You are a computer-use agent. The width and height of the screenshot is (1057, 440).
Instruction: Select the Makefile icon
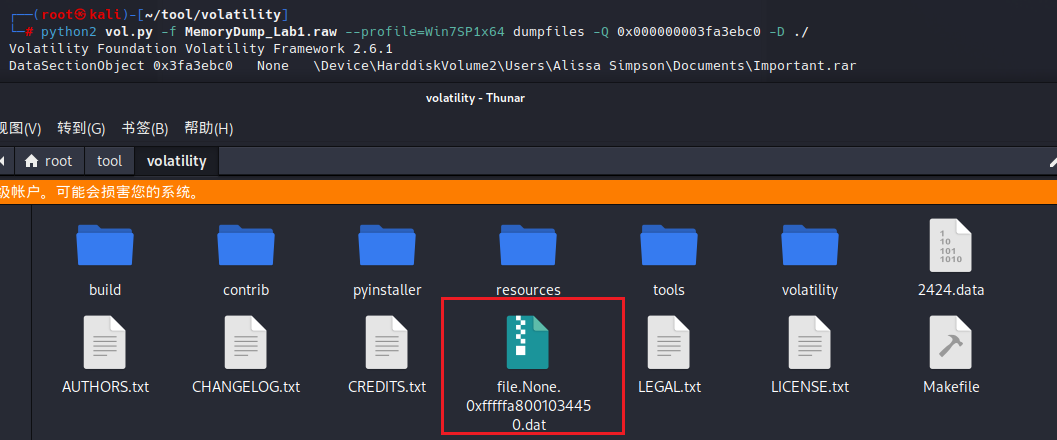[x=950, y=343]
